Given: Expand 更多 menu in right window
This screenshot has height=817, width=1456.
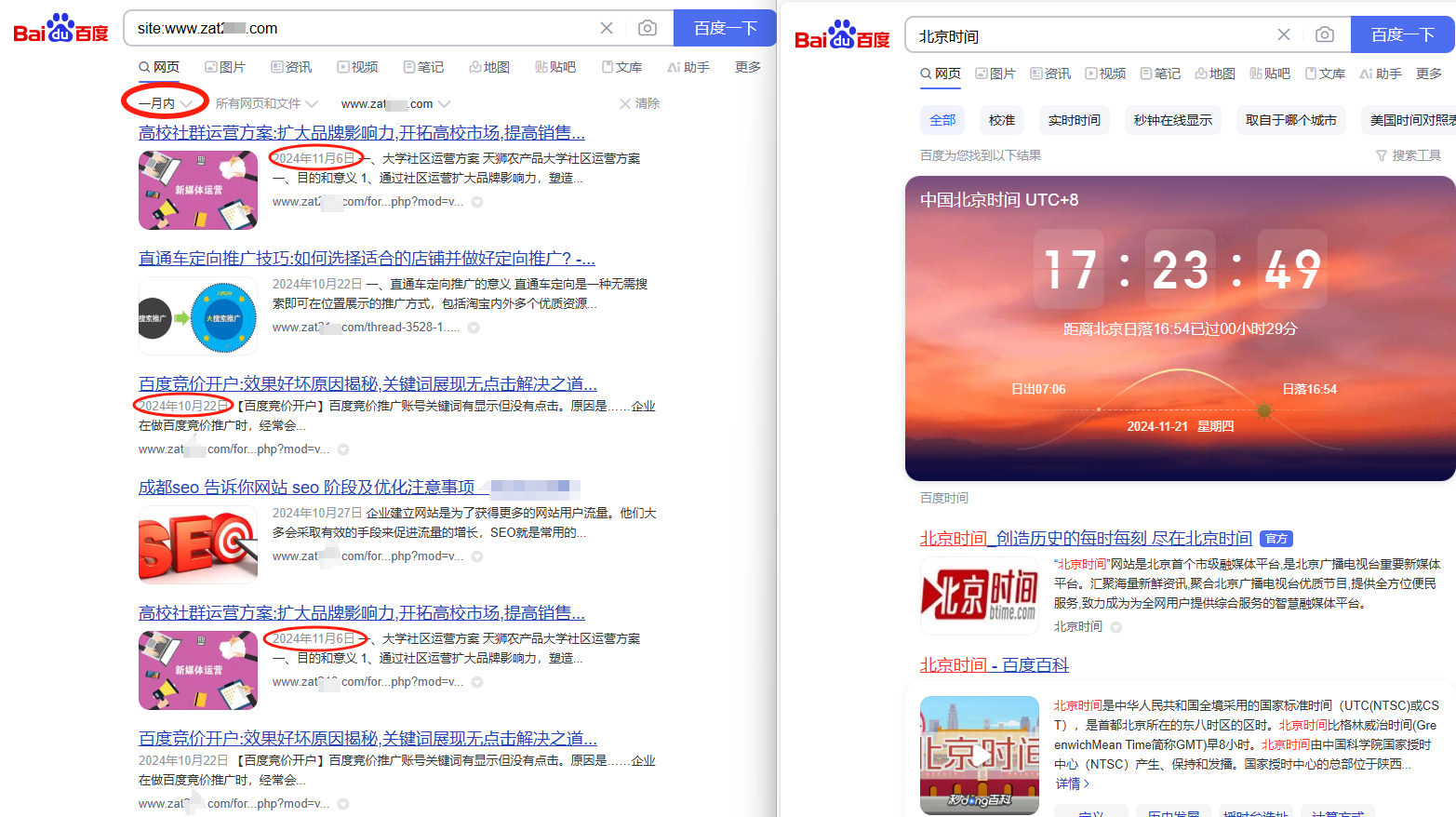Looking at the screenshot, I should pyautogui.click(x=1429, y=74).
